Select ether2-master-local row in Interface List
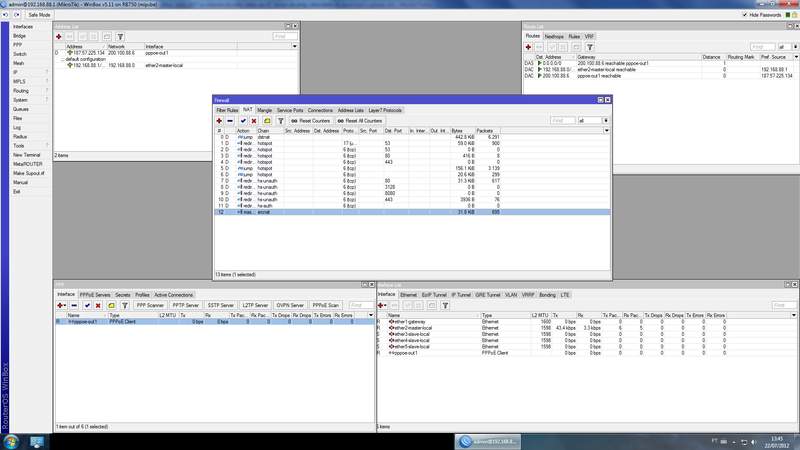The width and height of the screenshot is (800, 450). [x=587, y=328]
